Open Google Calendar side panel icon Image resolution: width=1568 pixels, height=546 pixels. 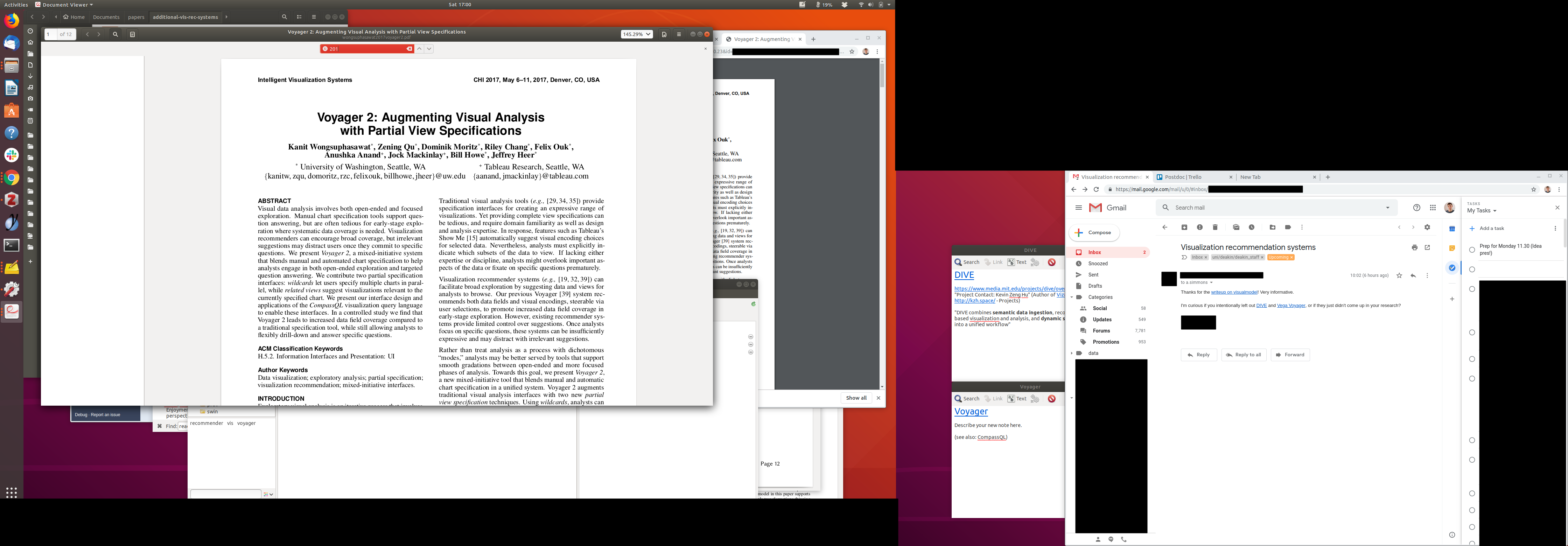point(1452,229)
